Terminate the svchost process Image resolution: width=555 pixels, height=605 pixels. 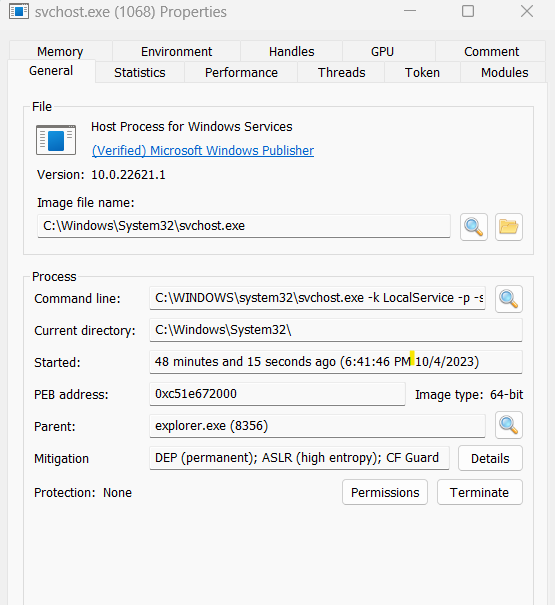point(480,492)
